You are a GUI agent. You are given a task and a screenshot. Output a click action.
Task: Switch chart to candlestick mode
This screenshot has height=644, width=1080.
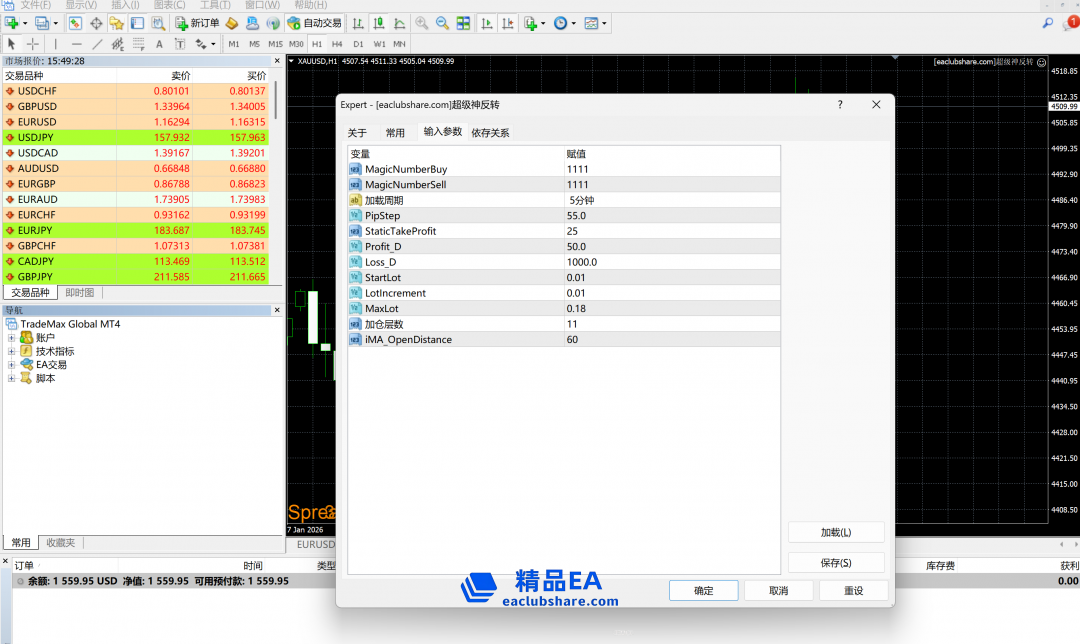[x=379, y=23]
